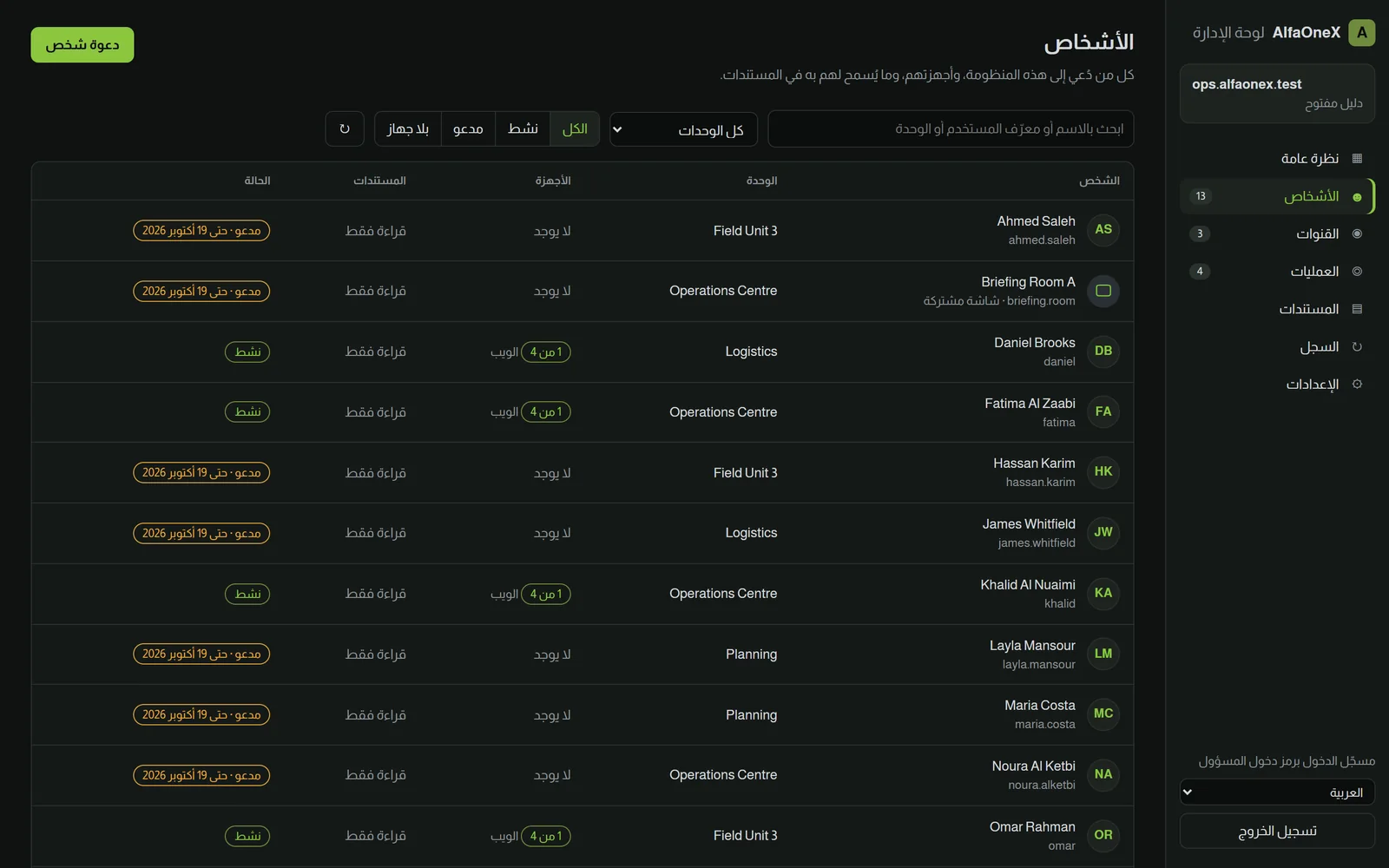Screen dimensions: 1389x868
Task: Click the LM avatar for Layla Mansour
Action: (x=1103, y=654)
